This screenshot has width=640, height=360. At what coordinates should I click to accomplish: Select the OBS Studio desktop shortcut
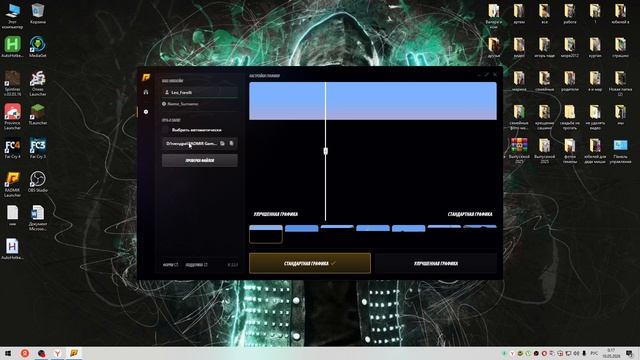pos(38,182)
